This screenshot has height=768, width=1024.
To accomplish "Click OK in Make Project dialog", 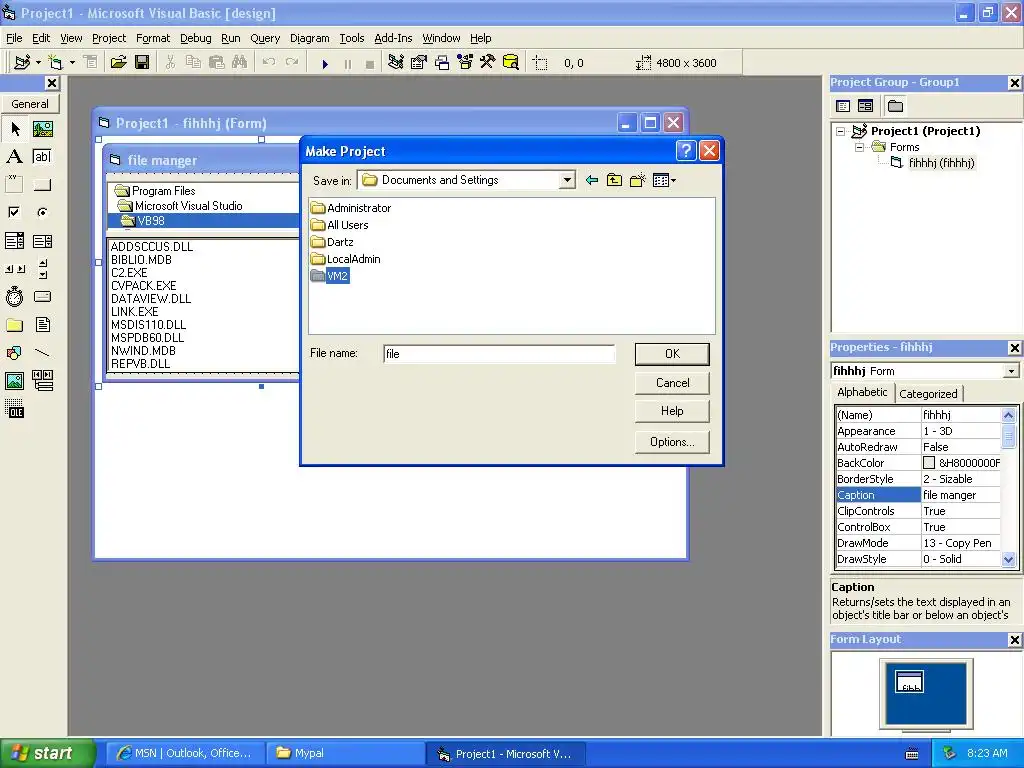I will point(672,354).
